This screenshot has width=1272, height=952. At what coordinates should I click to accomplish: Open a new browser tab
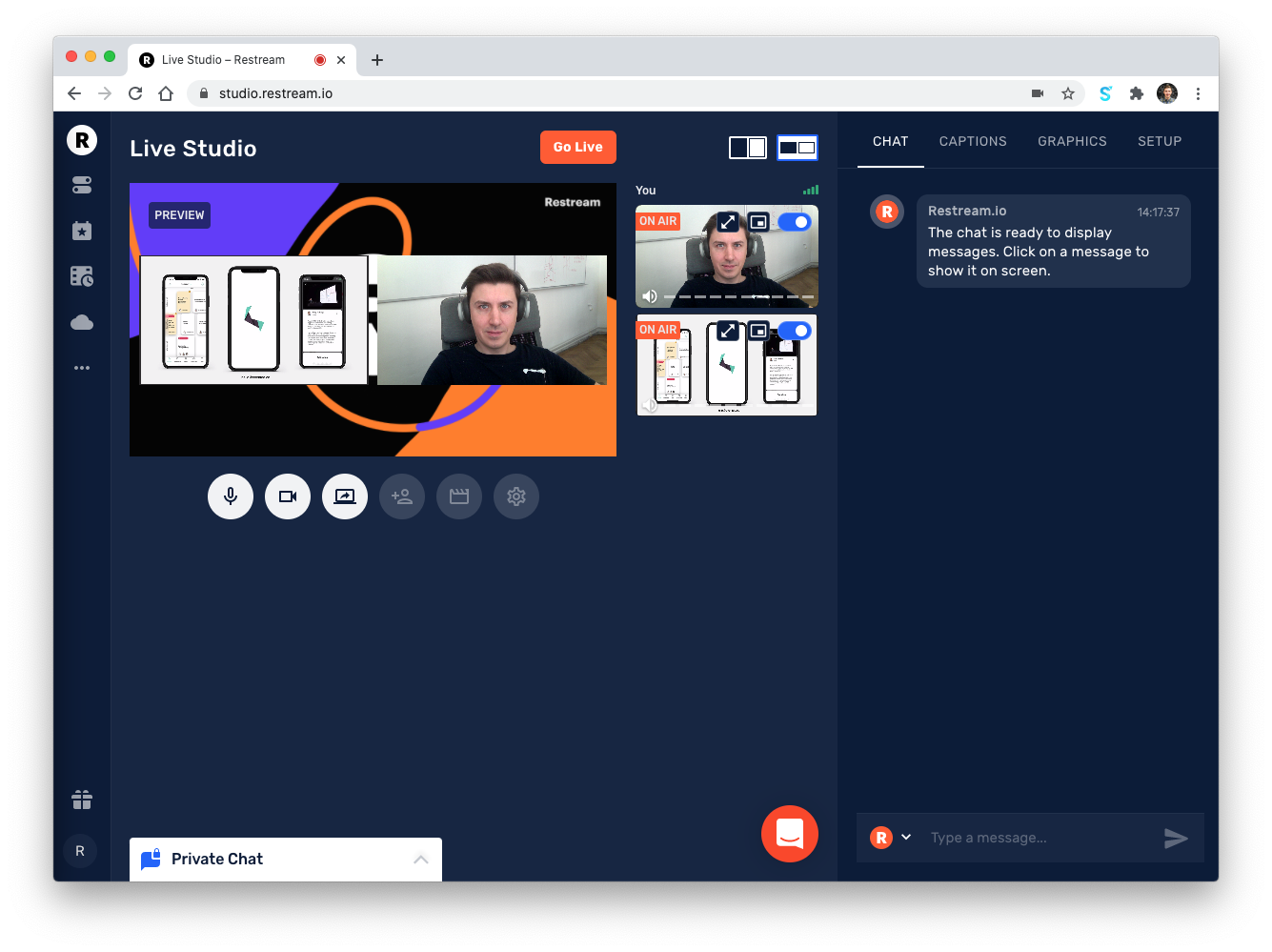click(x=377, y=60)
